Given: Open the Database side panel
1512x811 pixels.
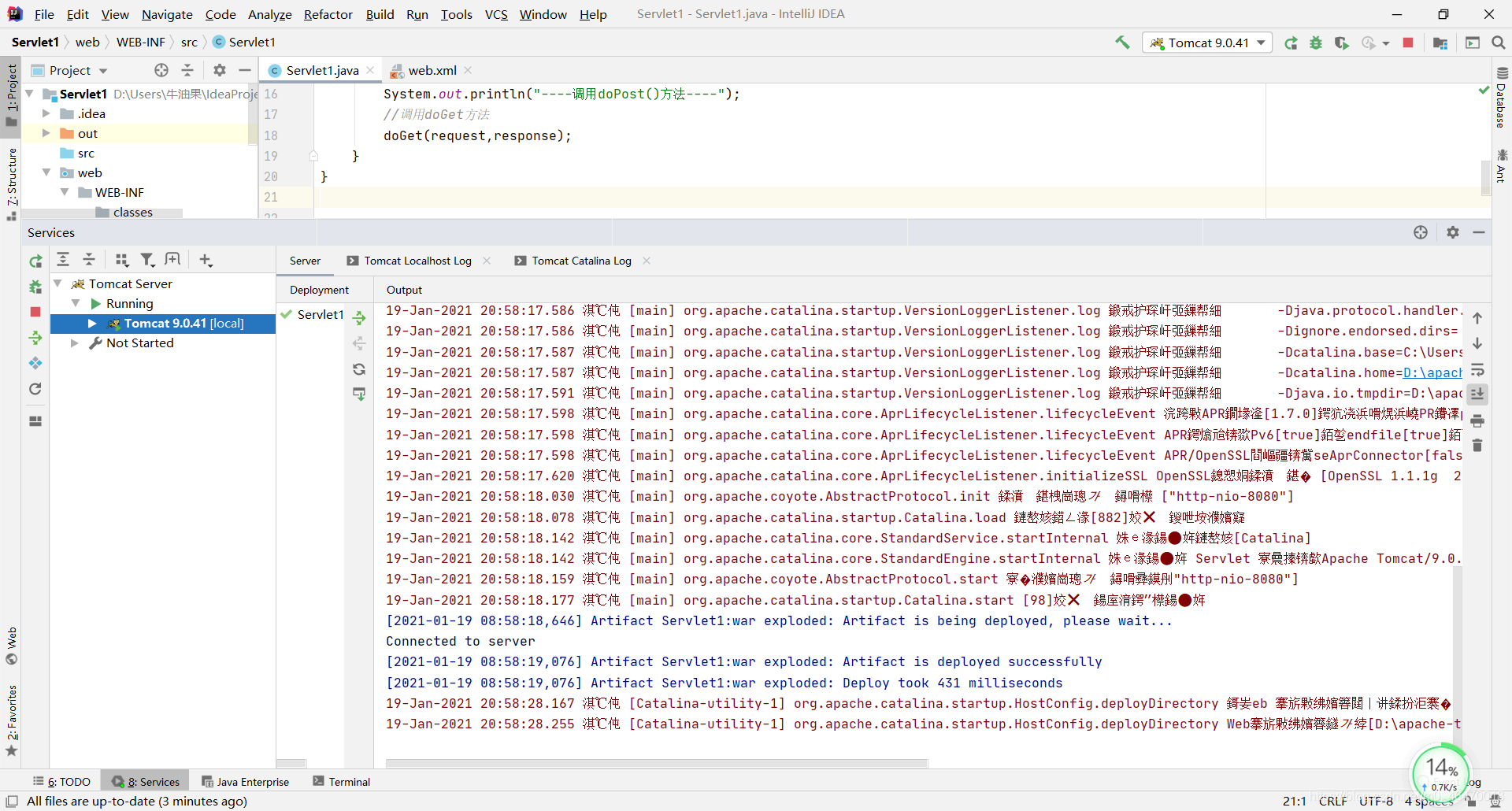Looking at the screenshot, I should tap(1501, 98).
